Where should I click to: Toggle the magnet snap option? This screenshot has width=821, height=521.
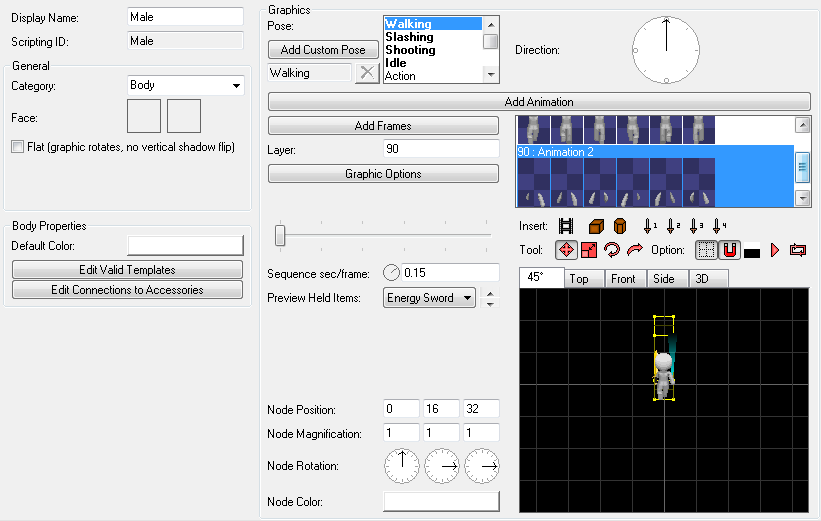(x=729, y=250)
